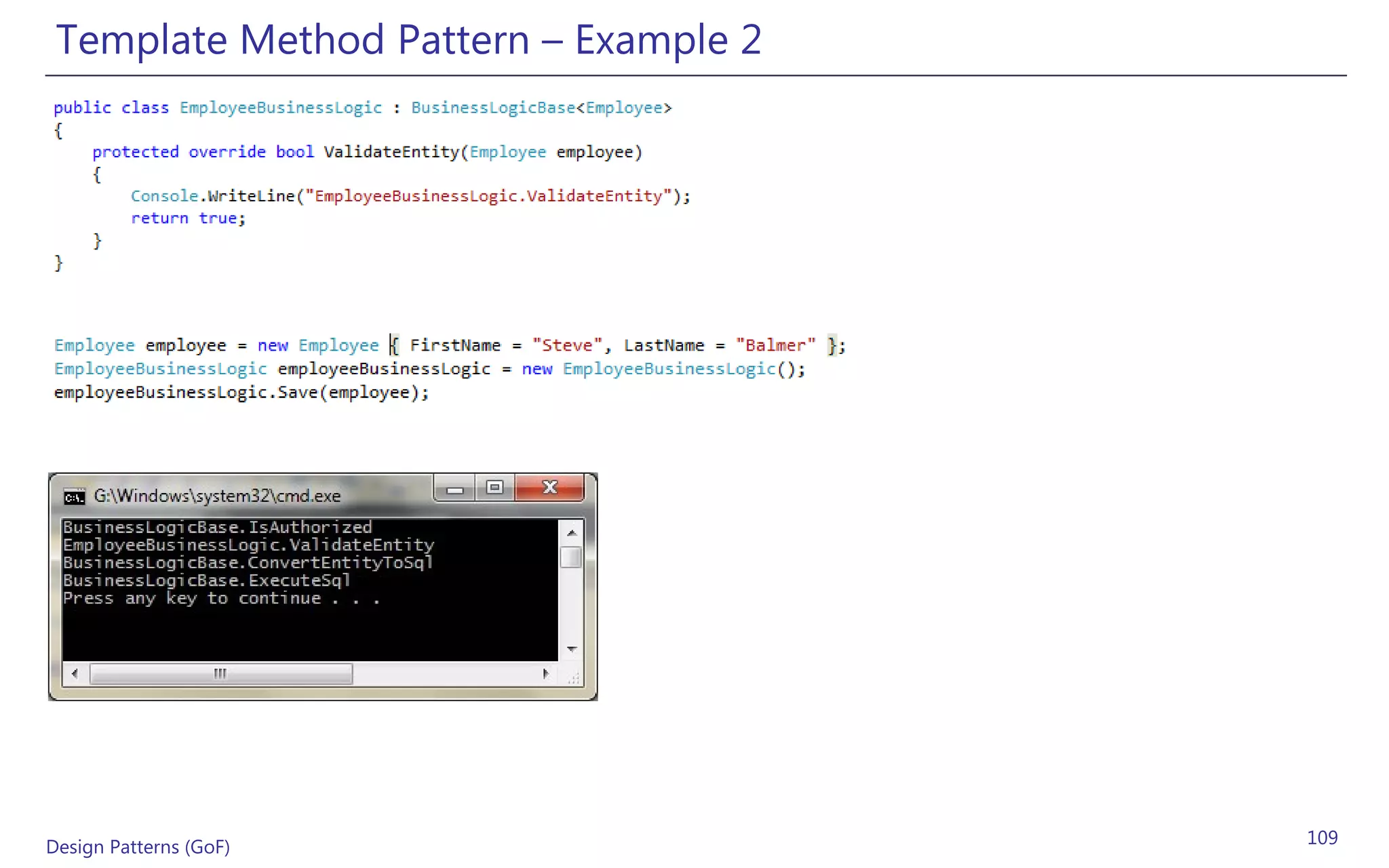Click the 'Template Method Pattern – Example 2' title
Viewport: 1389px width, 868px height.
[x=408, y=39]
